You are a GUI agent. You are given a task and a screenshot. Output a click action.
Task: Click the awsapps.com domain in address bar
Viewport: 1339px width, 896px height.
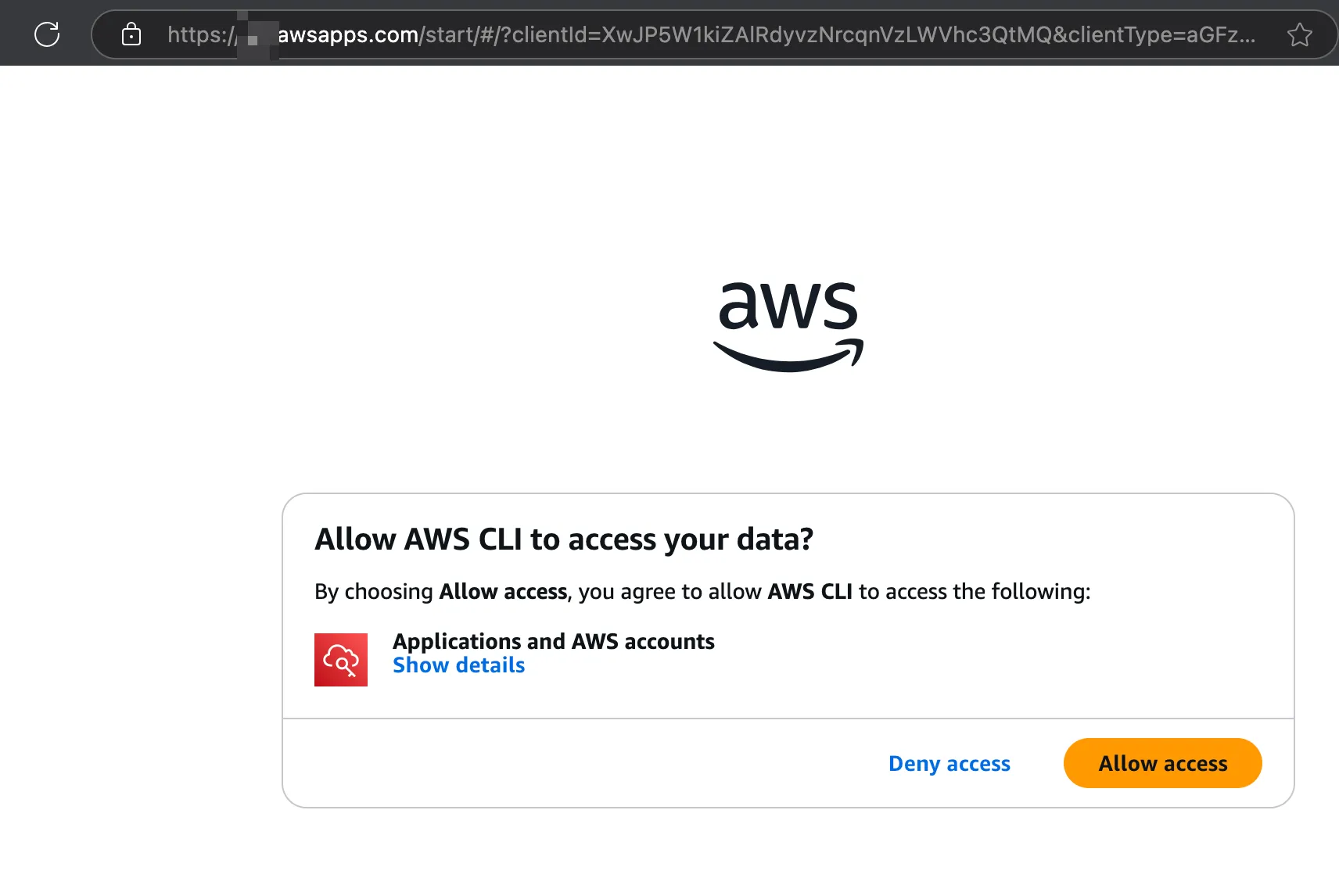coord(348,34)
